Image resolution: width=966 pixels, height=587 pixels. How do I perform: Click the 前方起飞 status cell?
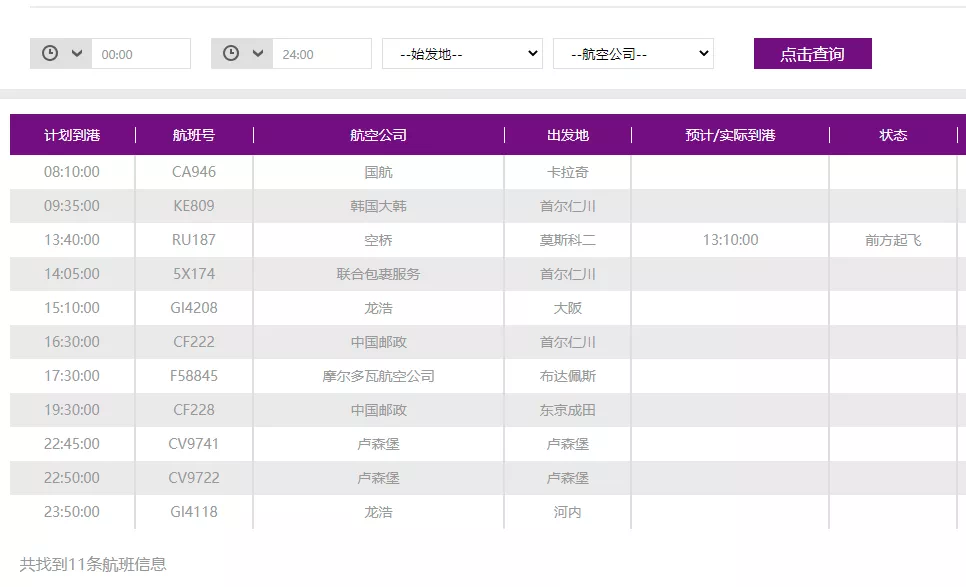click(893, 240)
